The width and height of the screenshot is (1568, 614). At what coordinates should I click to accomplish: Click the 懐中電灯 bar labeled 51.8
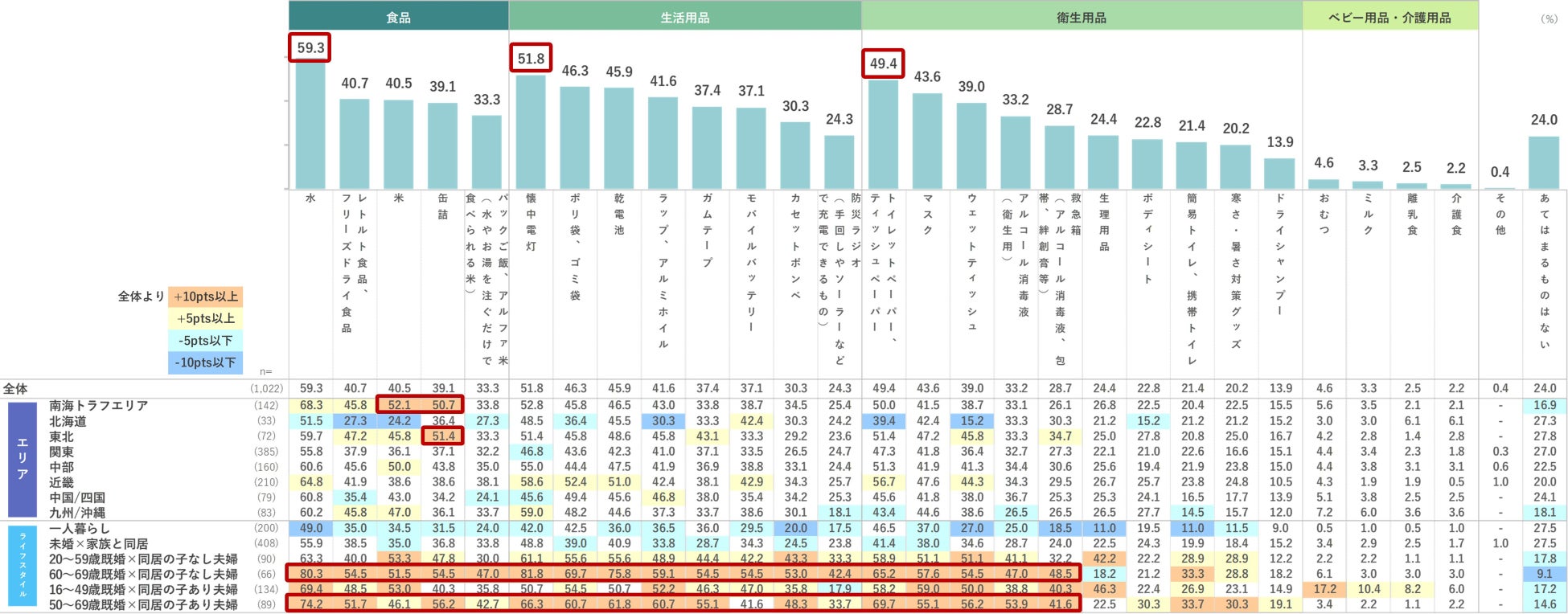click(x=531, y=132)
